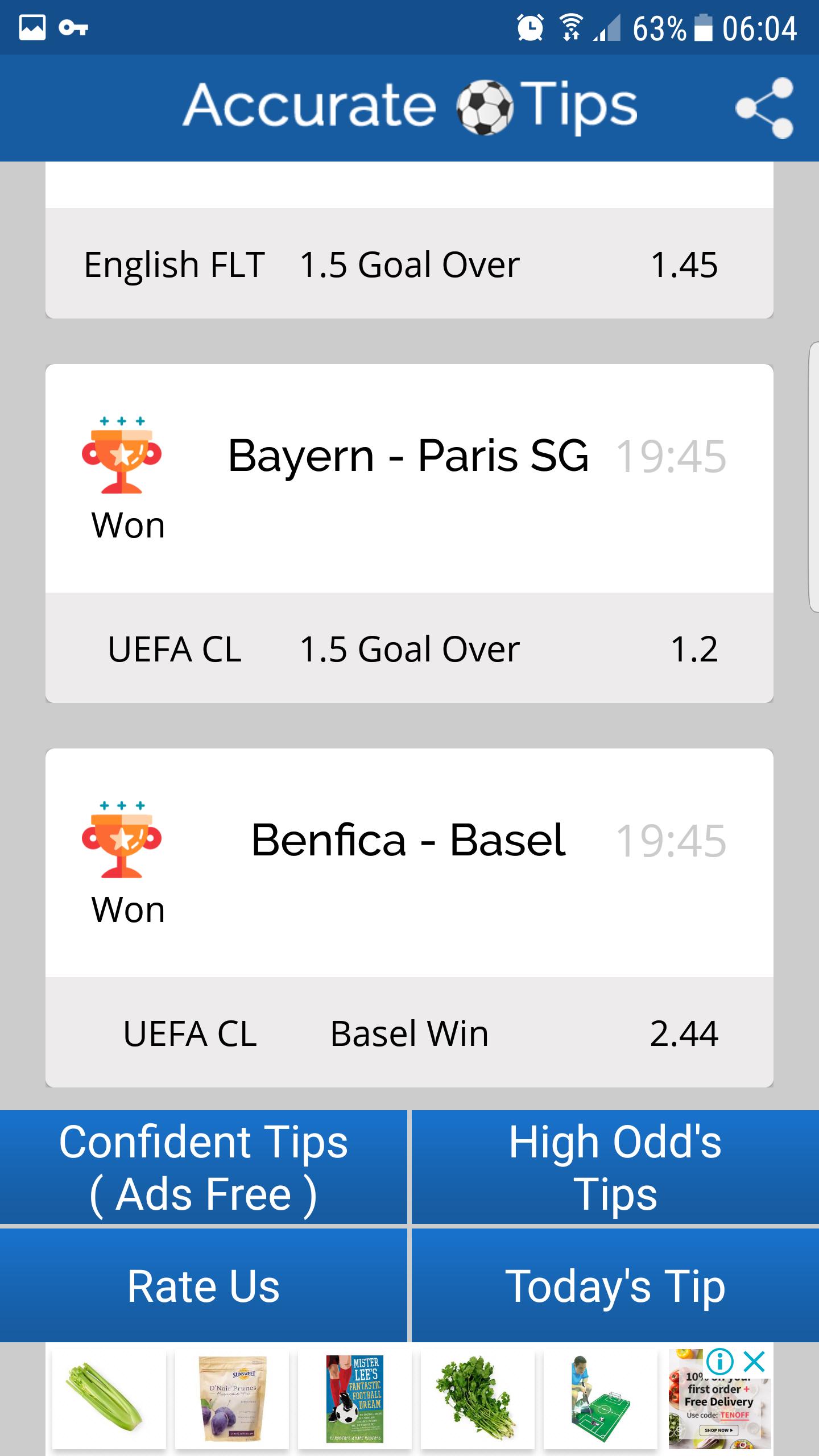Tap the soccer ball logo in title
Image resolution: width=819 pixels, height=1456 pixels.
click(x=485, y=107)
